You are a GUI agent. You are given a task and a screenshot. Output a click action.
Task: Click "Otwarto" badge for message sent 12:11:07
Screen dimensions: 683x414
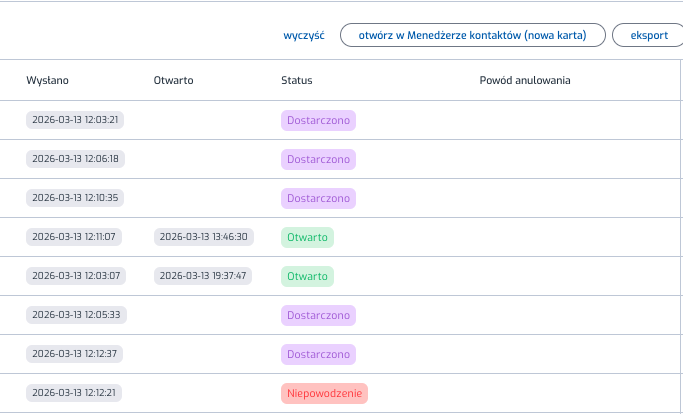pos(307,237)
